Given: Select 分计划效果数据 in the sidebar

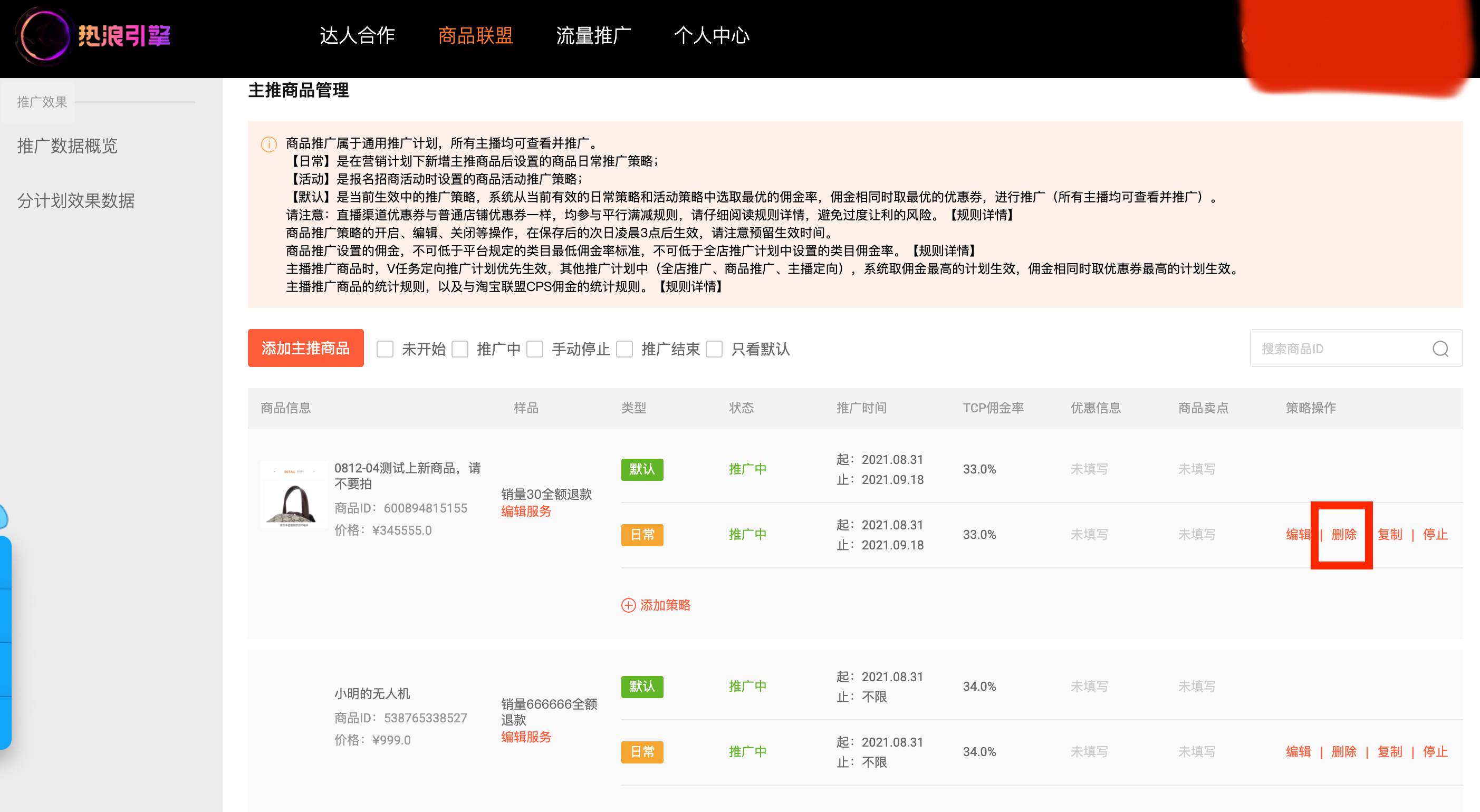Looking at the screenshot, I should [76, 200].
